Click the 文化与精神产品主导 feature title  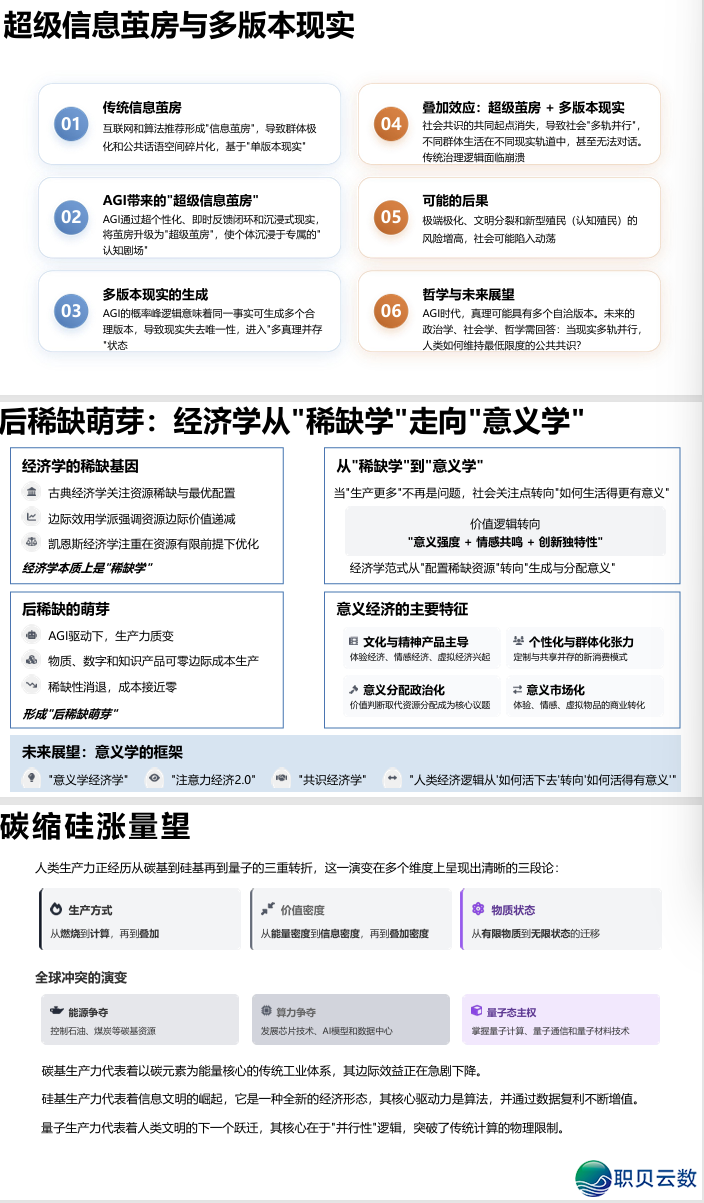point(415,641)
